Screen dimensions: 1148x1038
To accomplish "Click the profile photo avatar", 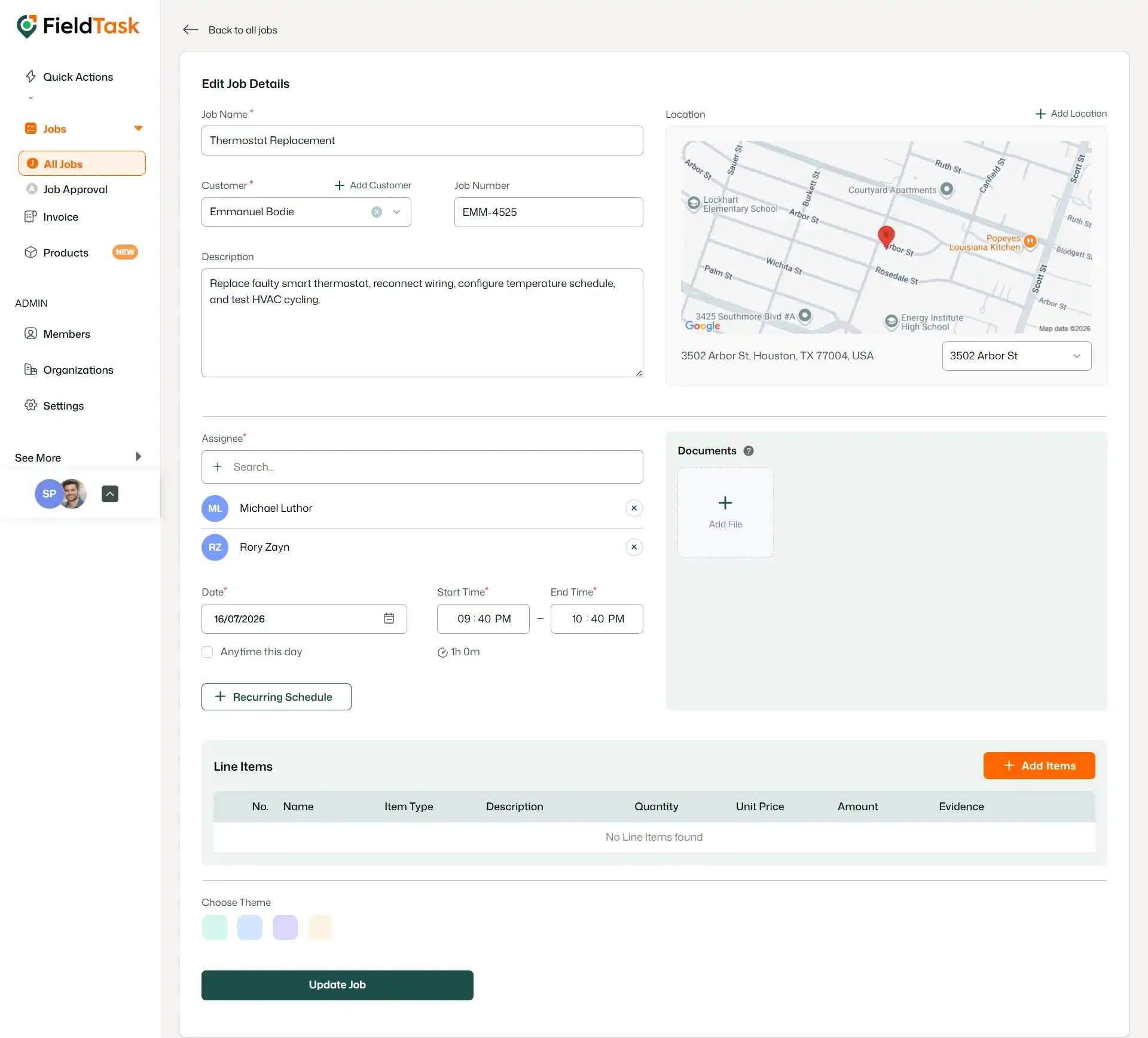I will pyautogui.click(x=74, y=494).
